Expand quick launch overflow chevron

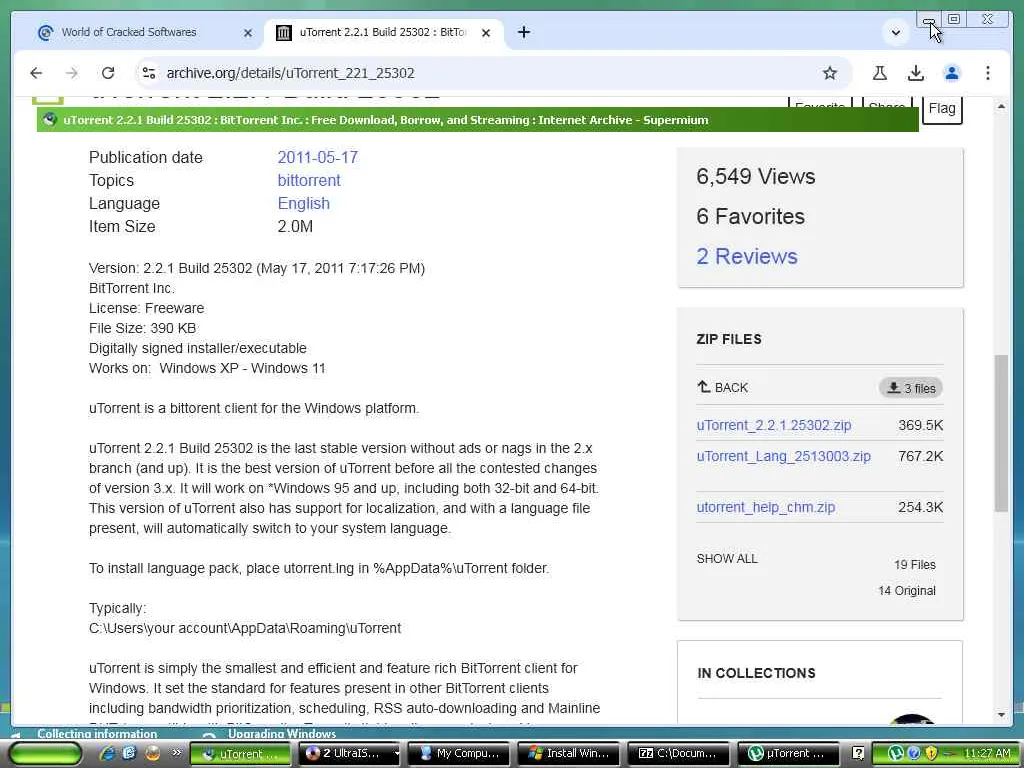click(x=176, y=752)
